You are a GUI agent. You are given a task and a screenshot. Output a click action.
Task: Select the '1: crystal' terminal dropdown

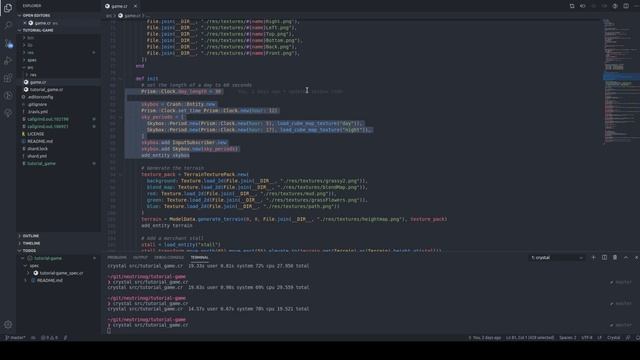click(557, 258)
